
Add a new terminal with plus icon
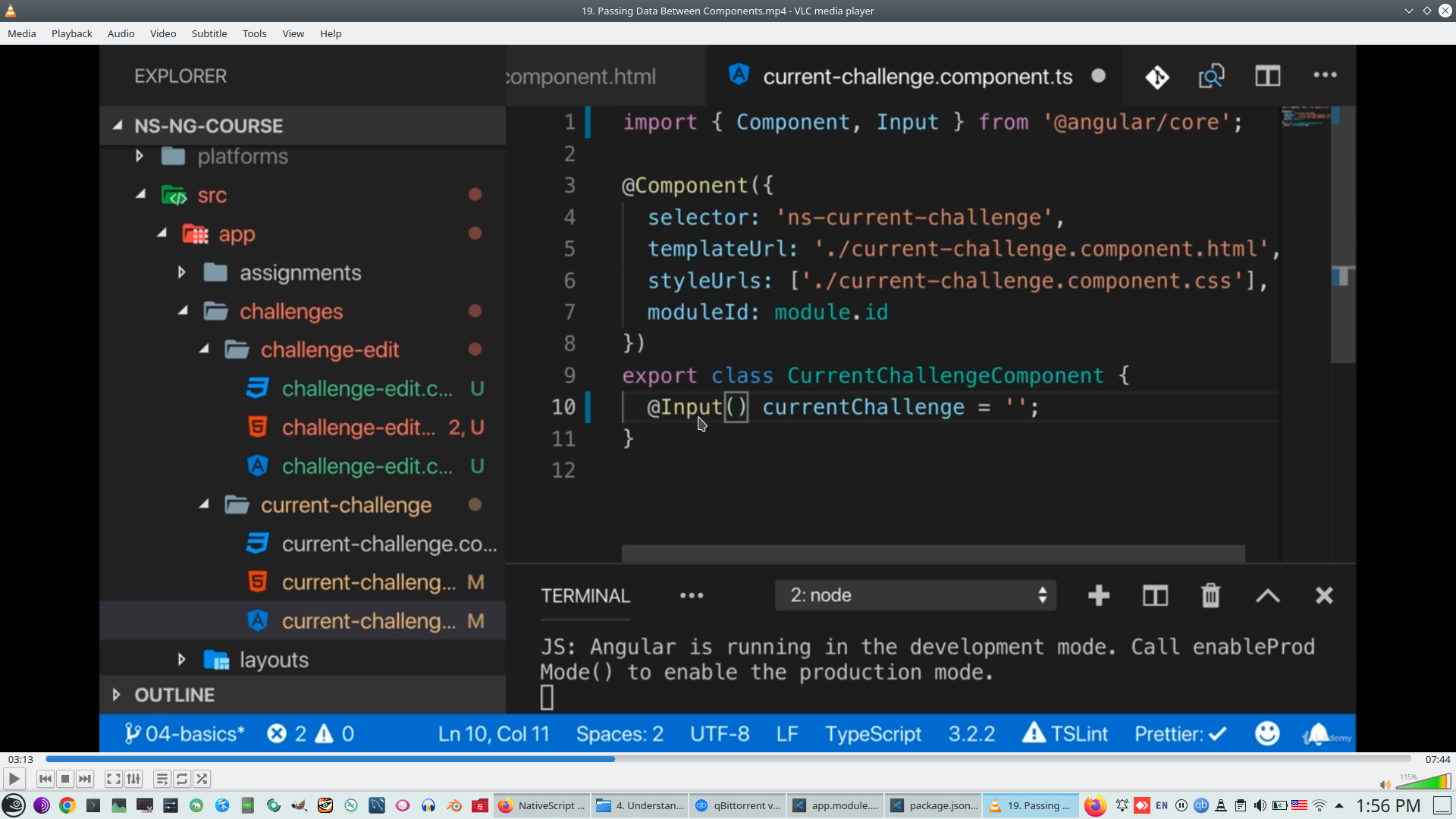(1098, 595)
